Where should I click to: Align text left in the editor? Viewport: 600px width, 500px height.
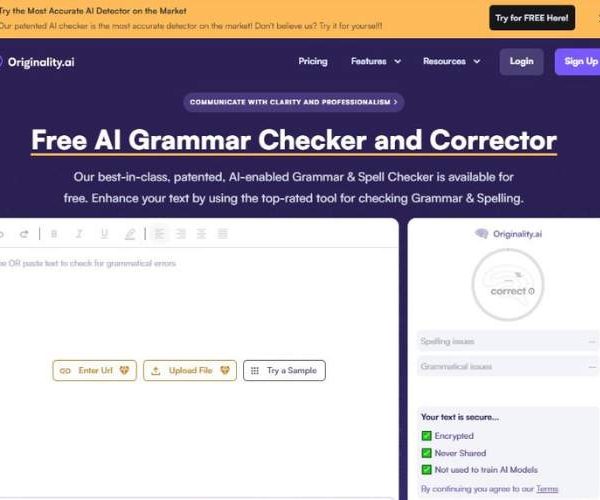(x=159, y=234)
